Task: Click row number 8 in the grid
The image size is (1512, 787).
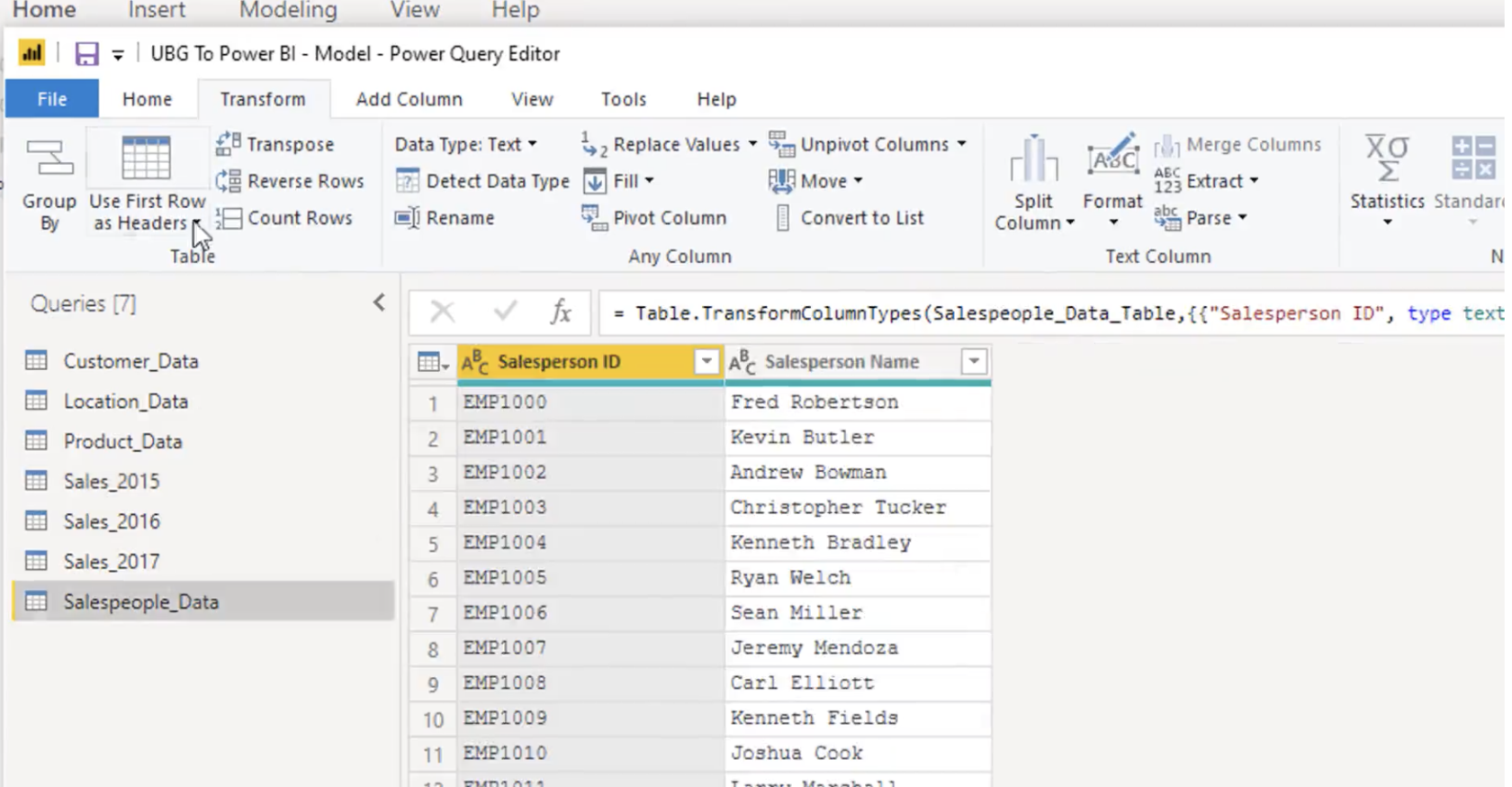Action: click(433, 648)
